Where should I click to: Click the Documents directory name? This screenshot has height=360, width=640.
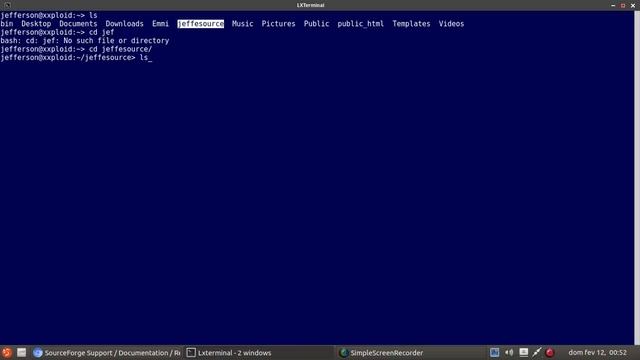tap(78, 24)
